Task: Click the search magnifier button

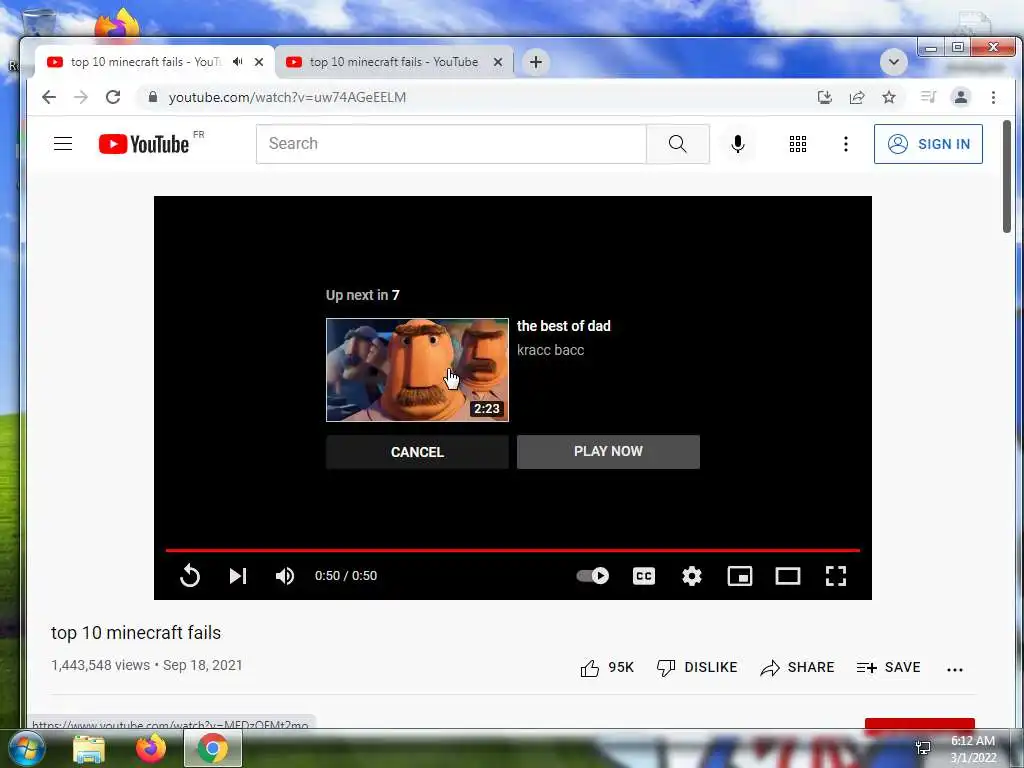Action: tap(678, 144)
